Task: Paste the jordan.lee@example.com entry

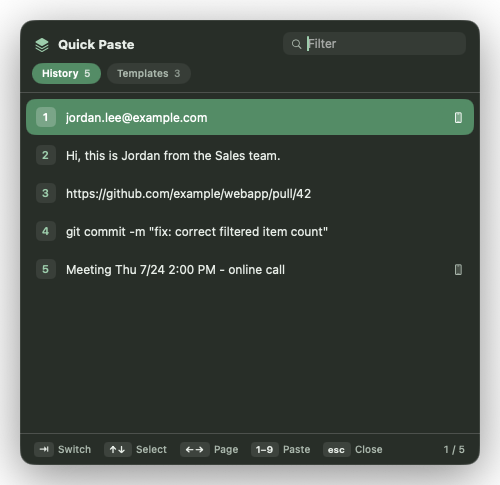Action: [250, 117]
